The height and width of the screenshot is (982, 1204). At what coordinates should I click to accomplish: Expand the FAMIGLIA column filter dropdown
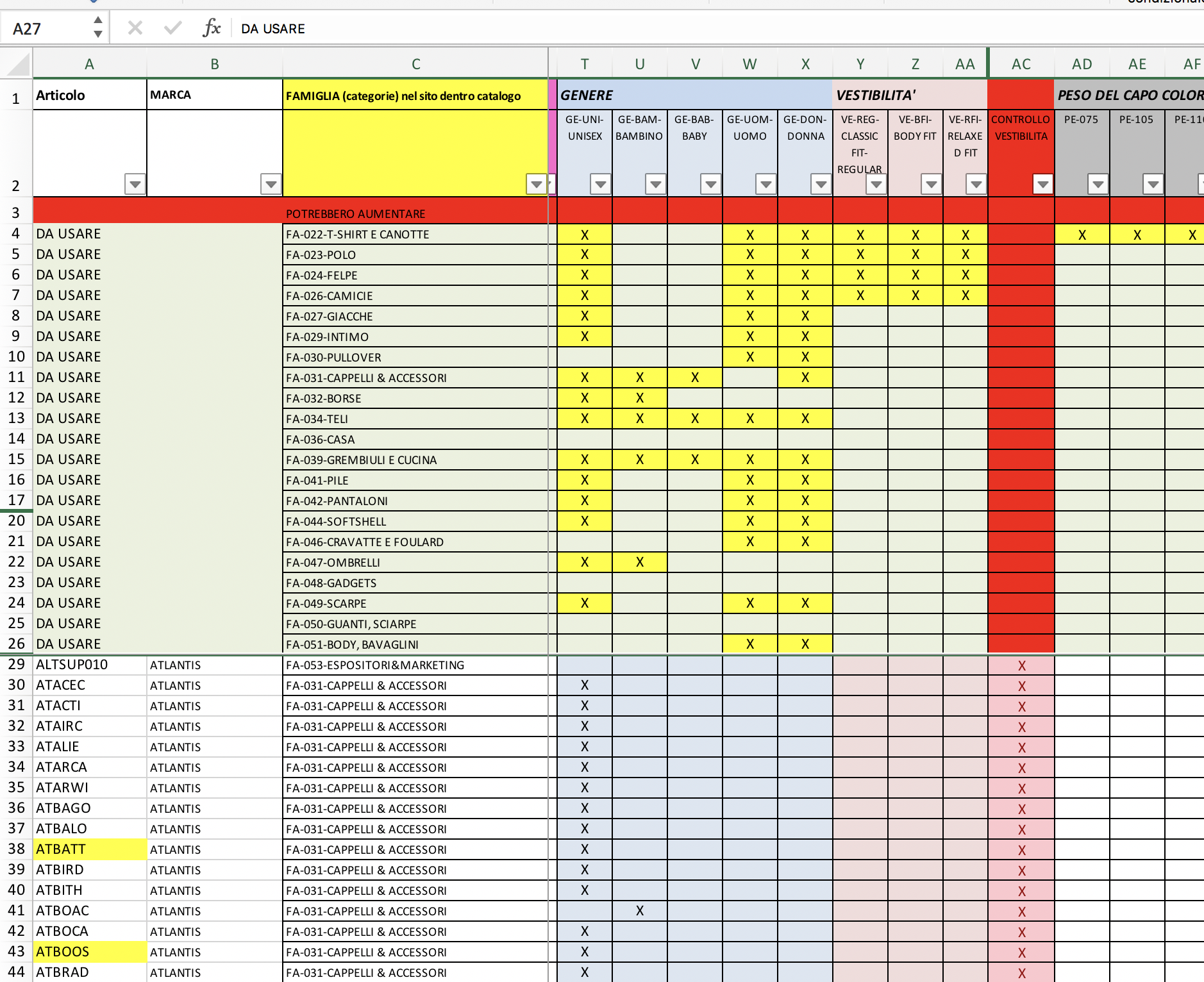point(536,185)
